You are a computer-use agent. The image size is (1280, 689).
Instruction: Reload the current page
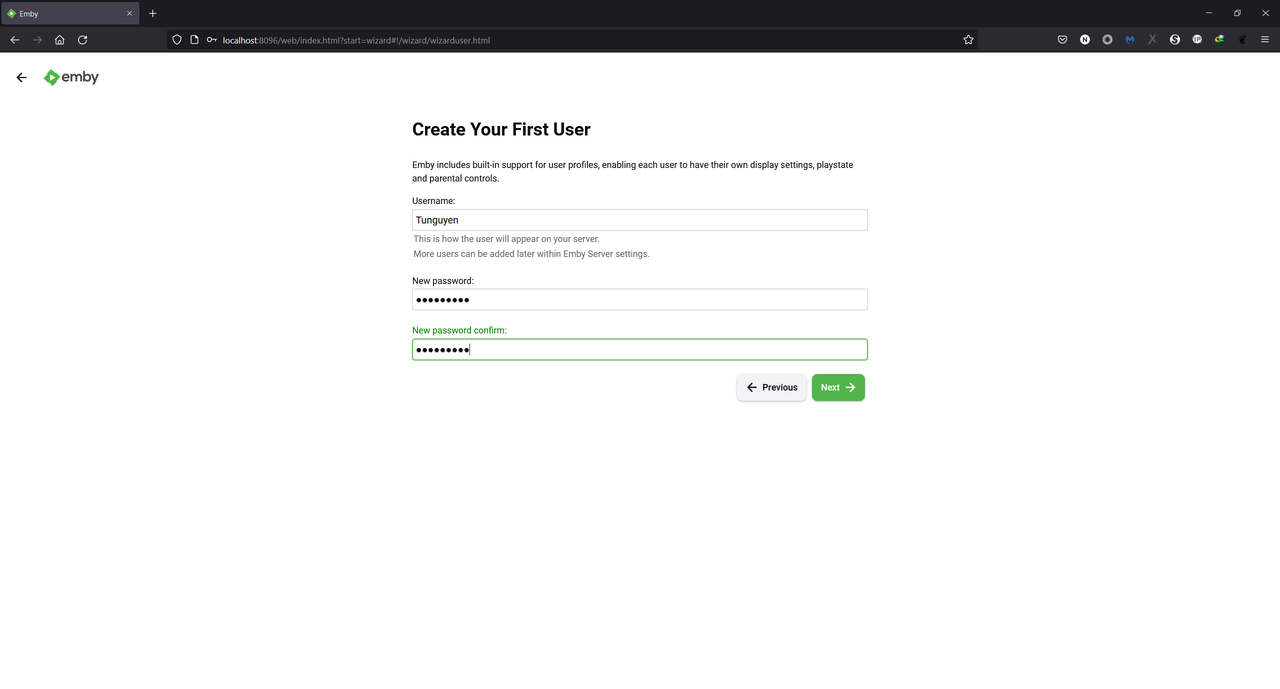coord(82,40)
